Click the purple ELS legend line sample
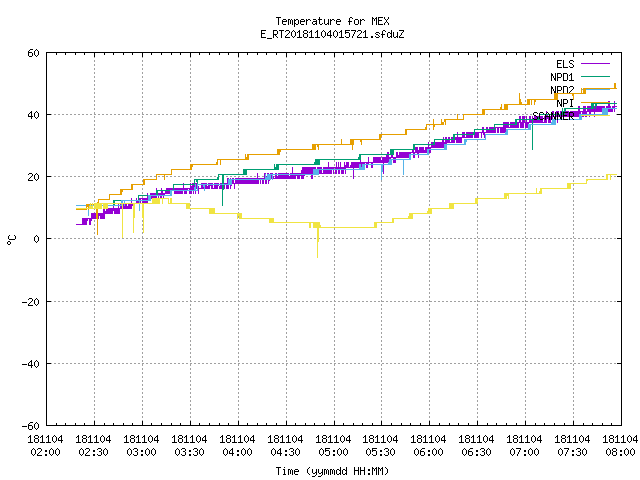This screenshot has width=640, height=480. click(595, 64)
